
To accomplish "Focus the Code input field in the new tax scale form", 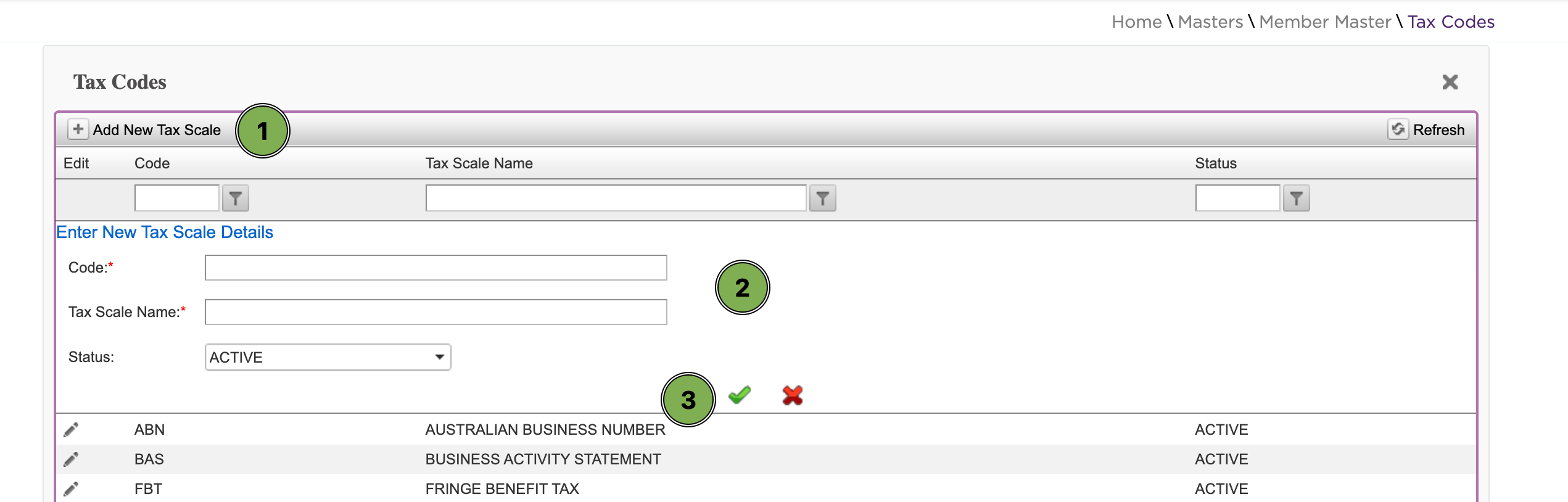I will pyautogui.click(x=435, y=268).
